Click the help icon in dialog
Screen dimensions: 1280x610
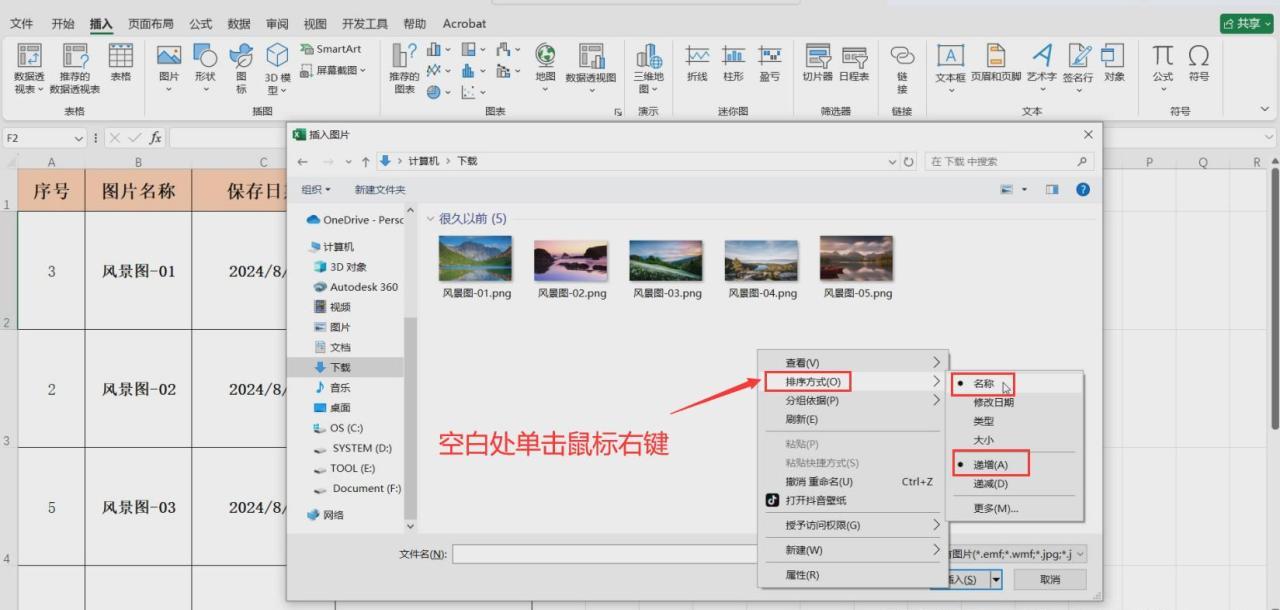[1082, 189]
